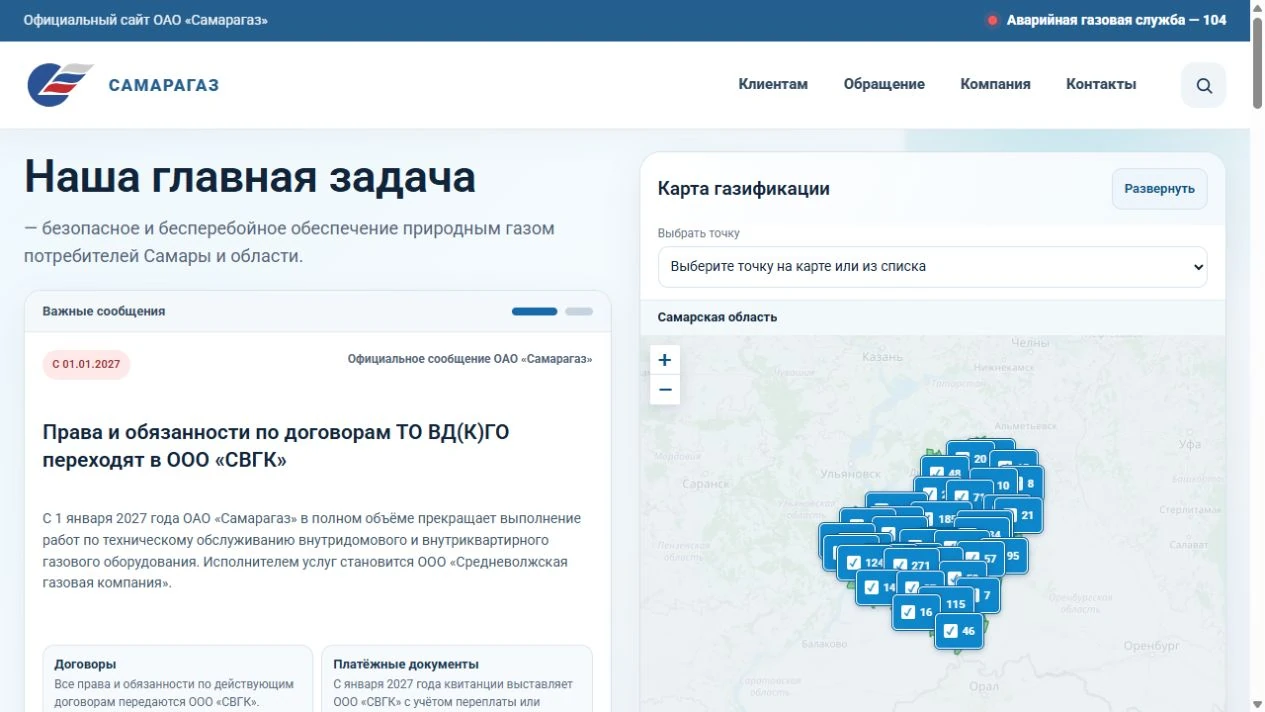Show first important message slide indicator
1265x712 pixels.
534,311
